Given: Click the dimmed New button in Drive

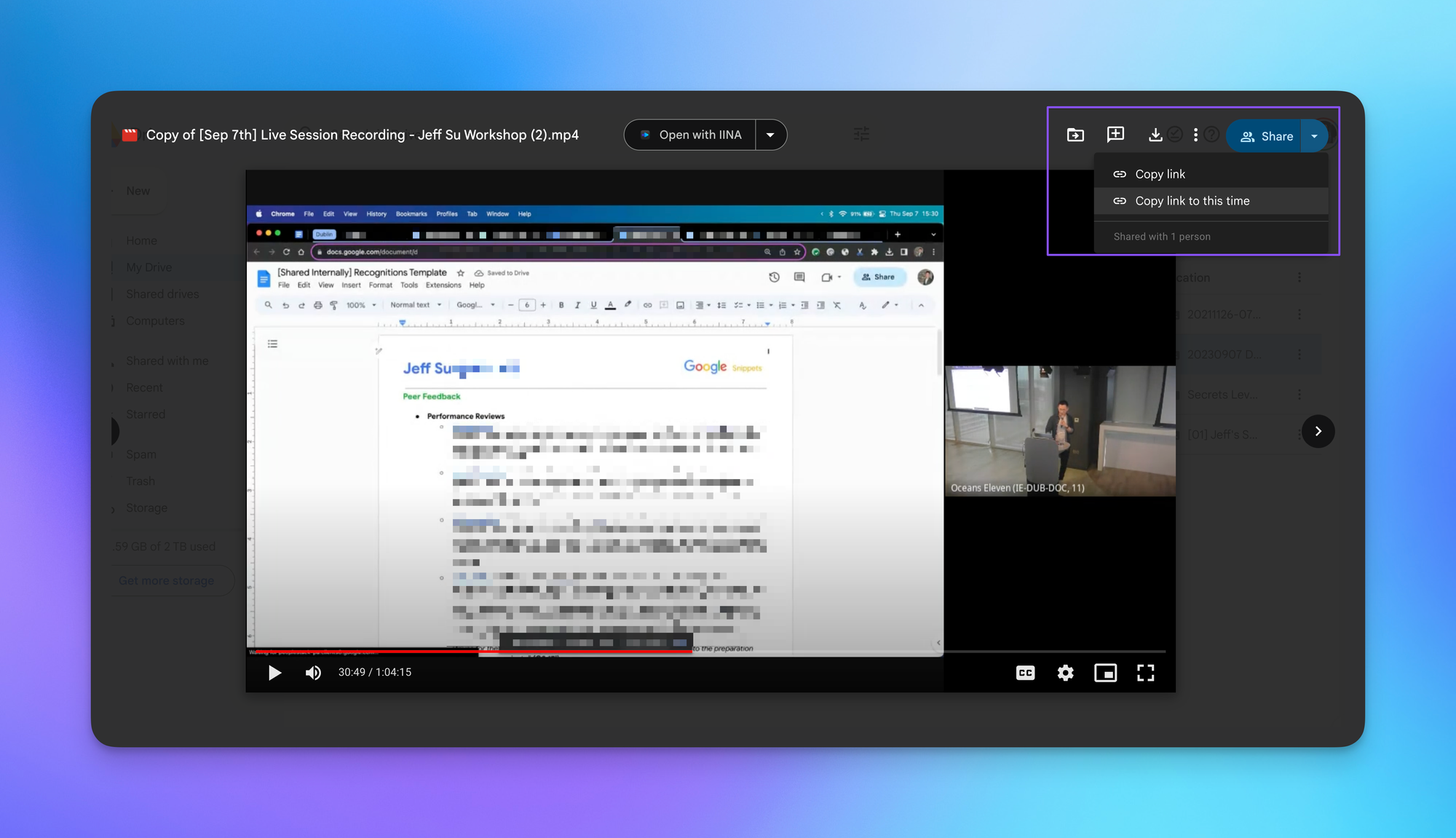Looking at the screenshot, I should pos(138,191).
